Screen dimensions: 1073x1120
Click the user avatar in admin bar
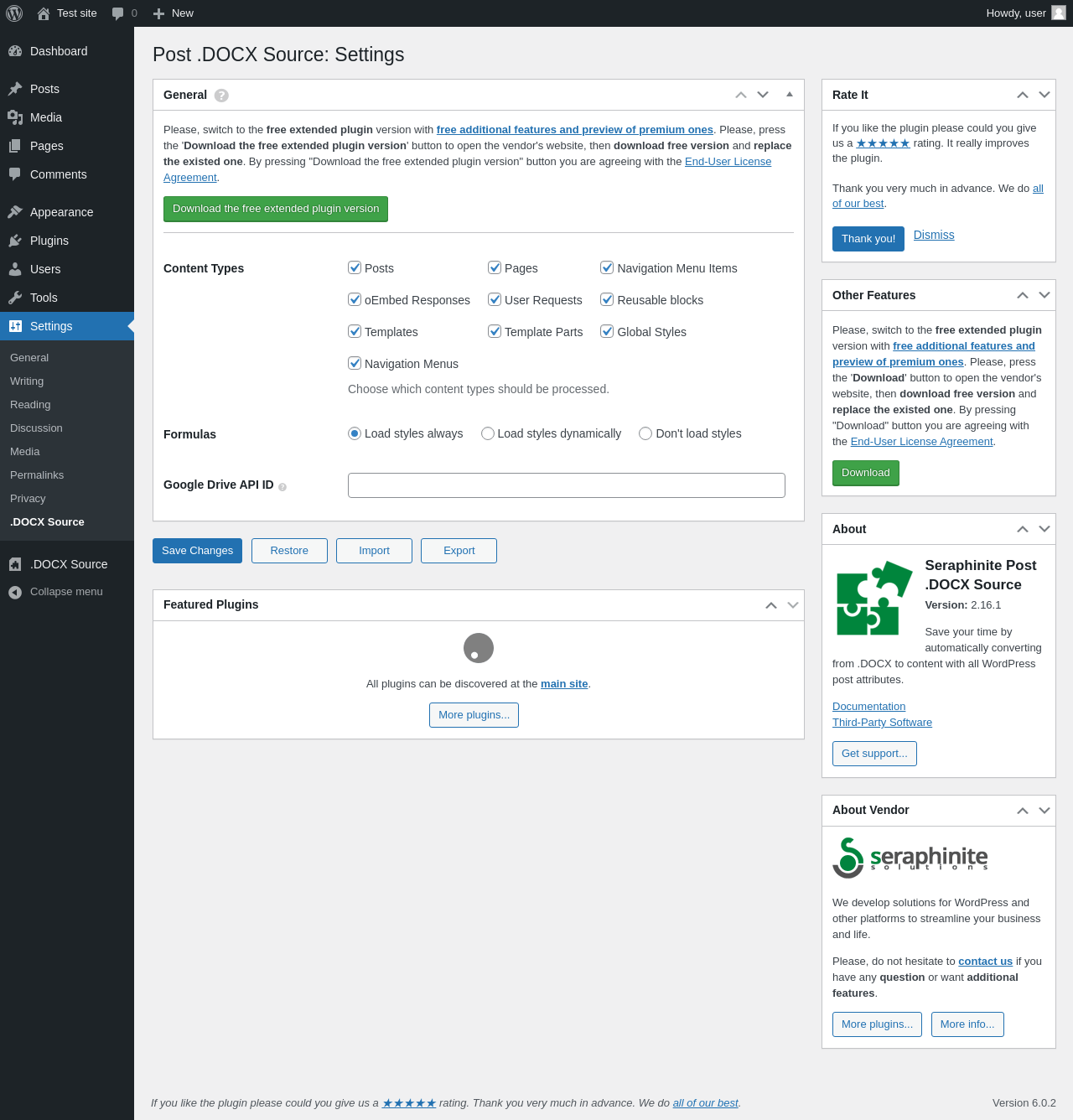pyautogui.click(x=1059, y=13)
